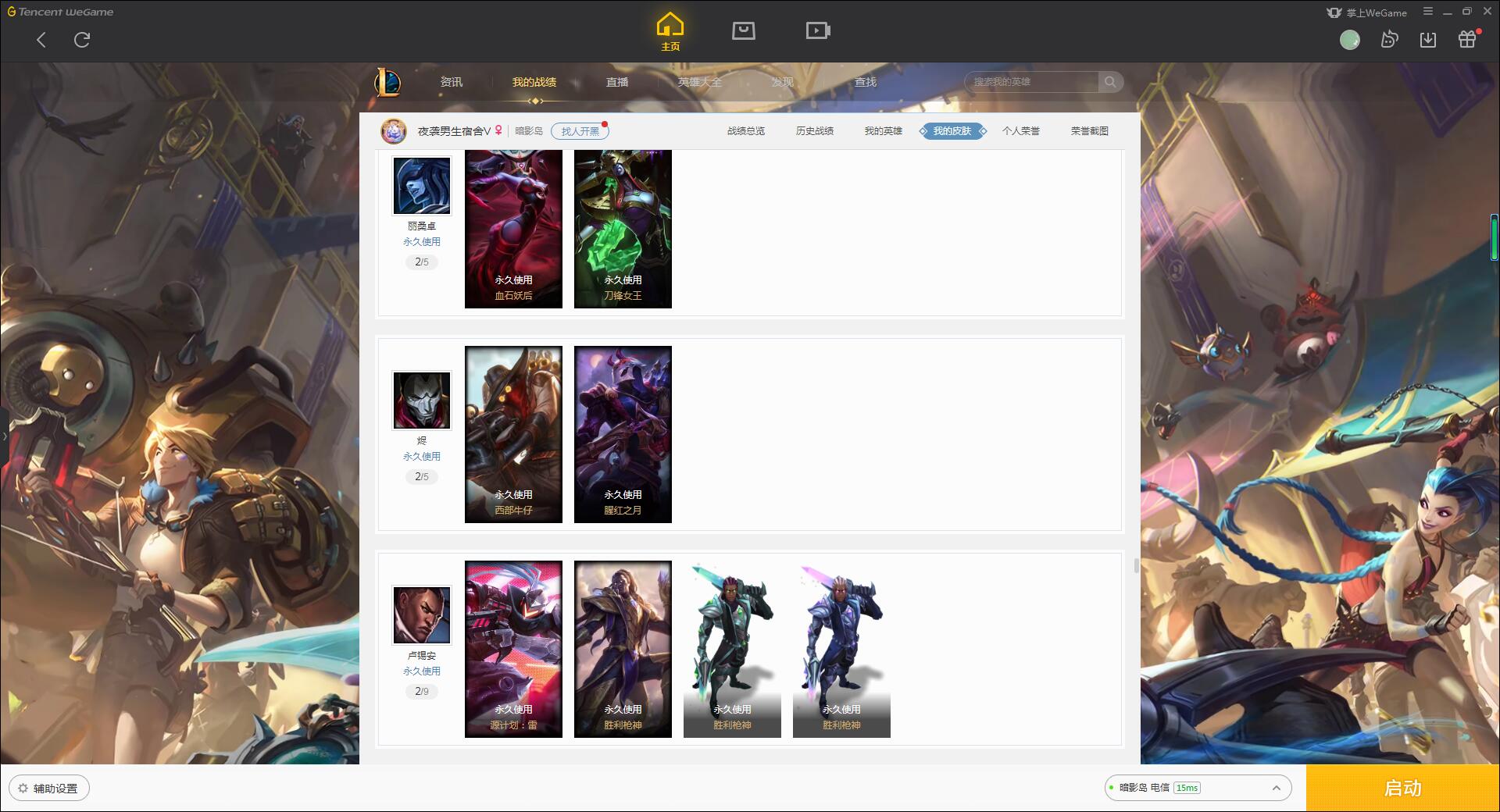Click the 卢锡安 champion portrait
This screenshot has height=812, width=1500.
[422, 615]
